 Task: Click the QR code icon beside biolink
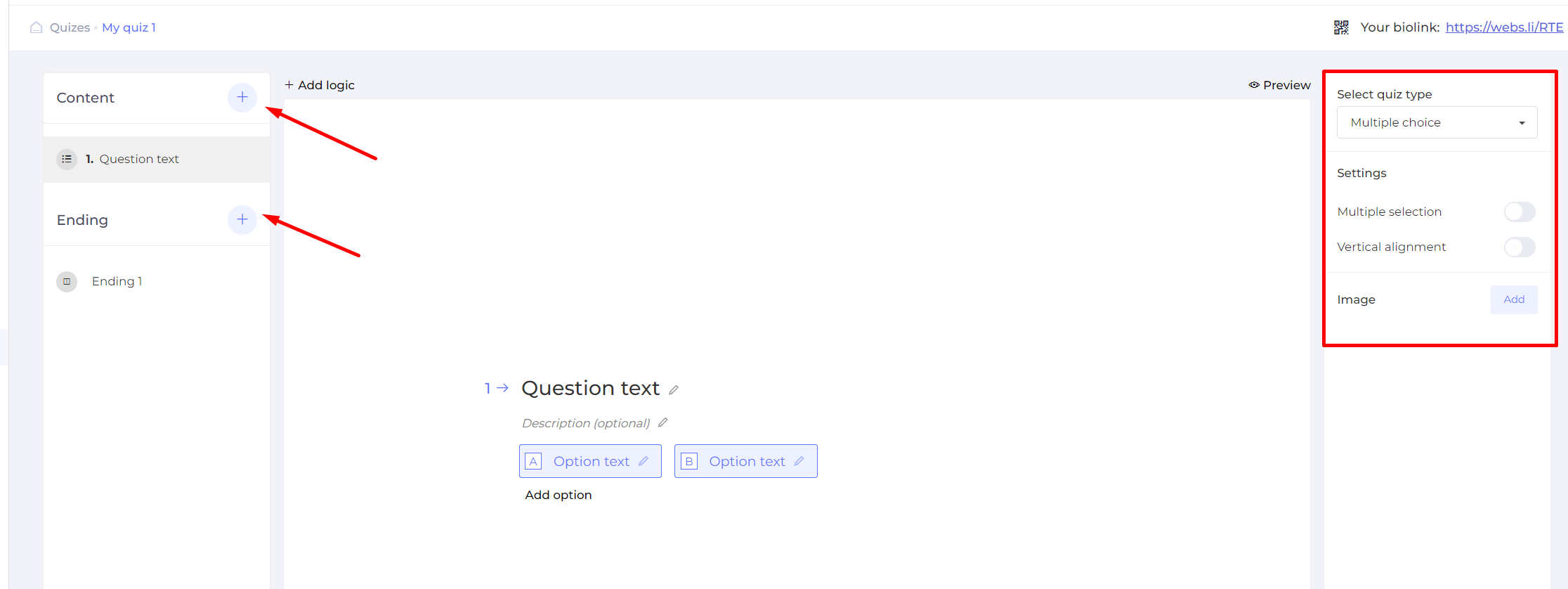point(1341,27)
